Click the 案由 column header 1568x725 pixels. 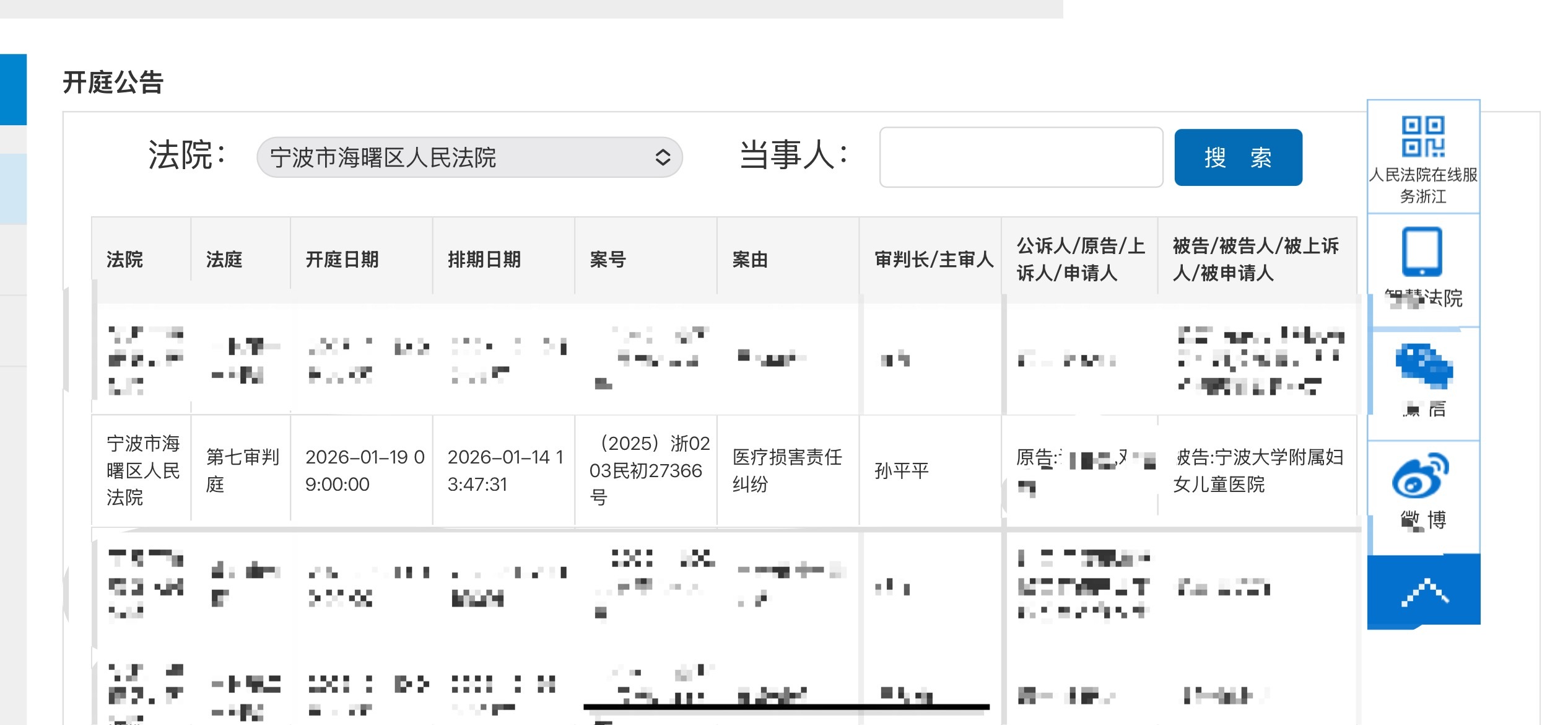(x=750, y=259)
